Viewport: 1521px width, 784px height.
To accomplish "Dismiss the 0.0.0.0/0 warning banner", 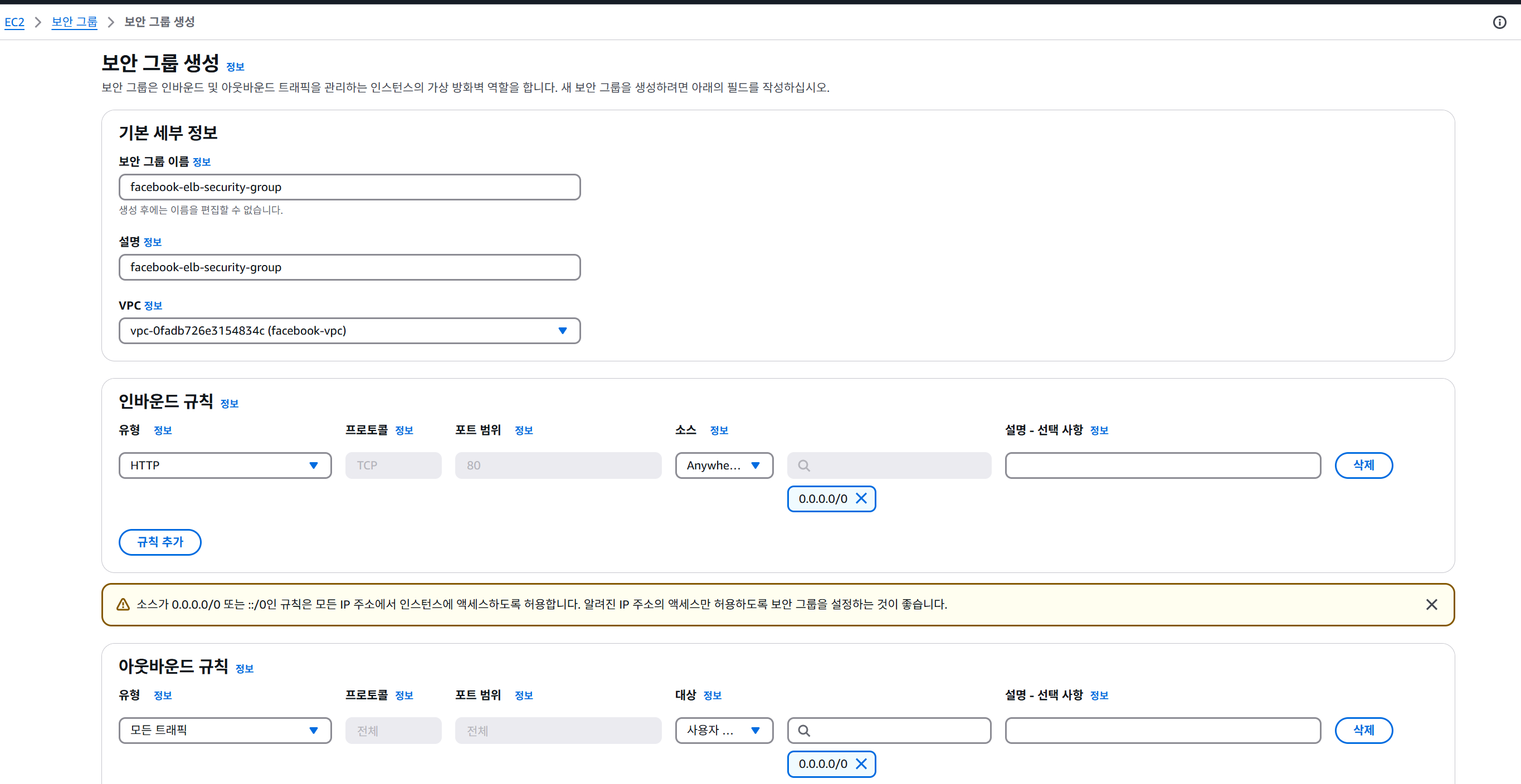I will click(1431, 604).
